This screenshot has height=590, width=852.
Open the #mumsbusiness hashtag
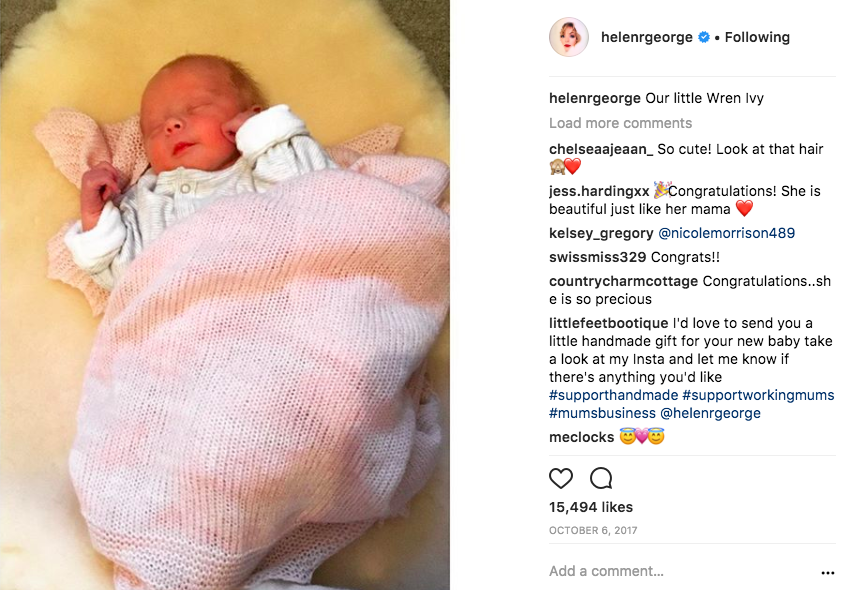click(602, 413)
